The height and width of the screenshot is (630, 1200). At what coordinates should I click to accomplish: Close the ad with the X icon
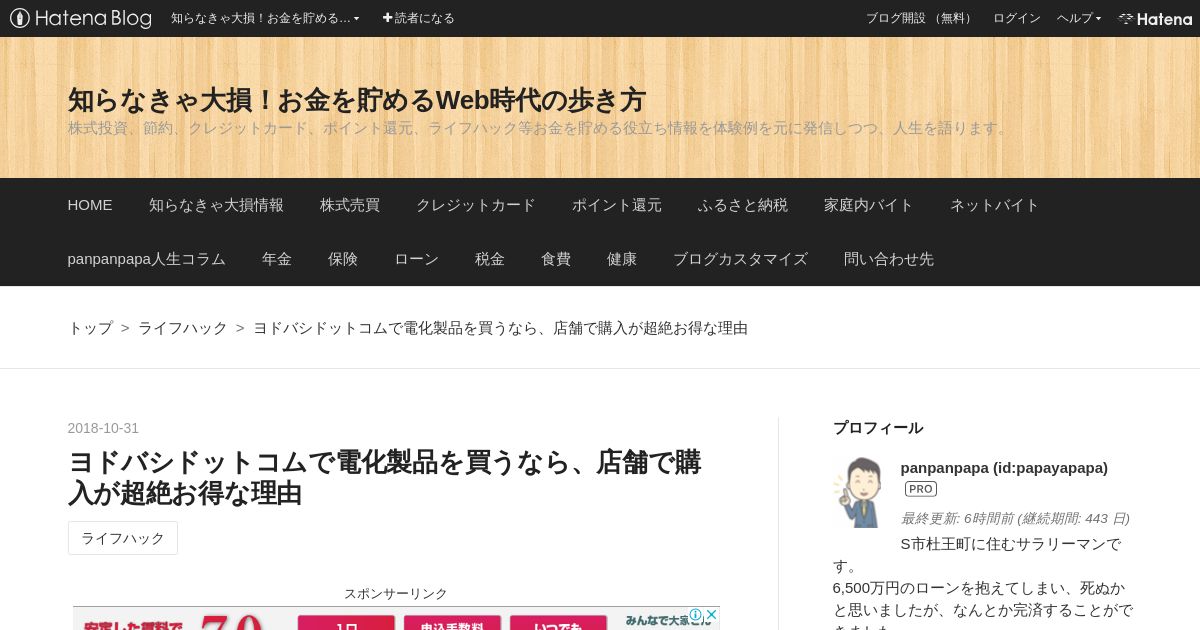[x=712, y=614]
